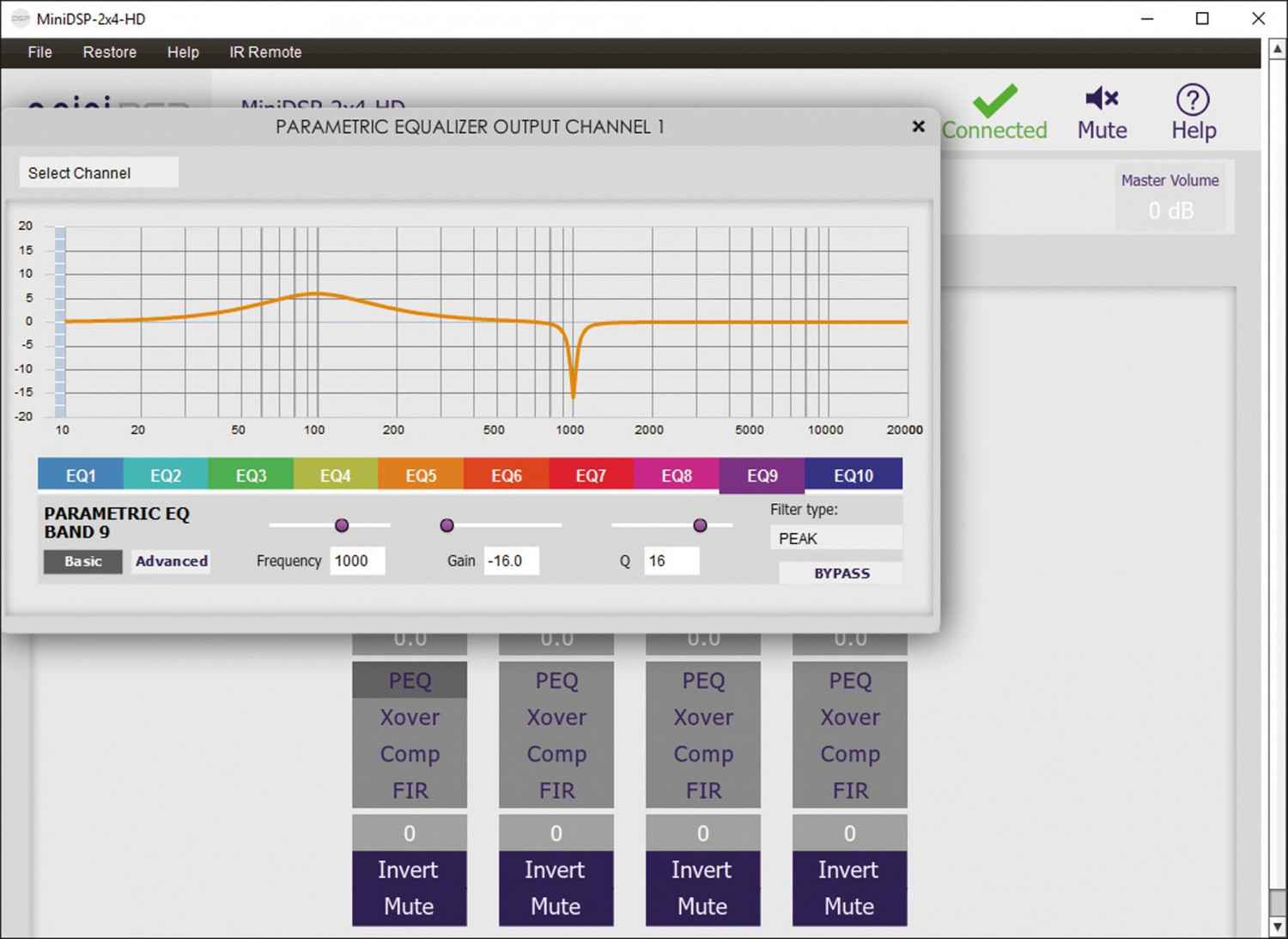Open the Select Channel dropdown
Viewport: 1288px width, 939px height.
[99, 173]
